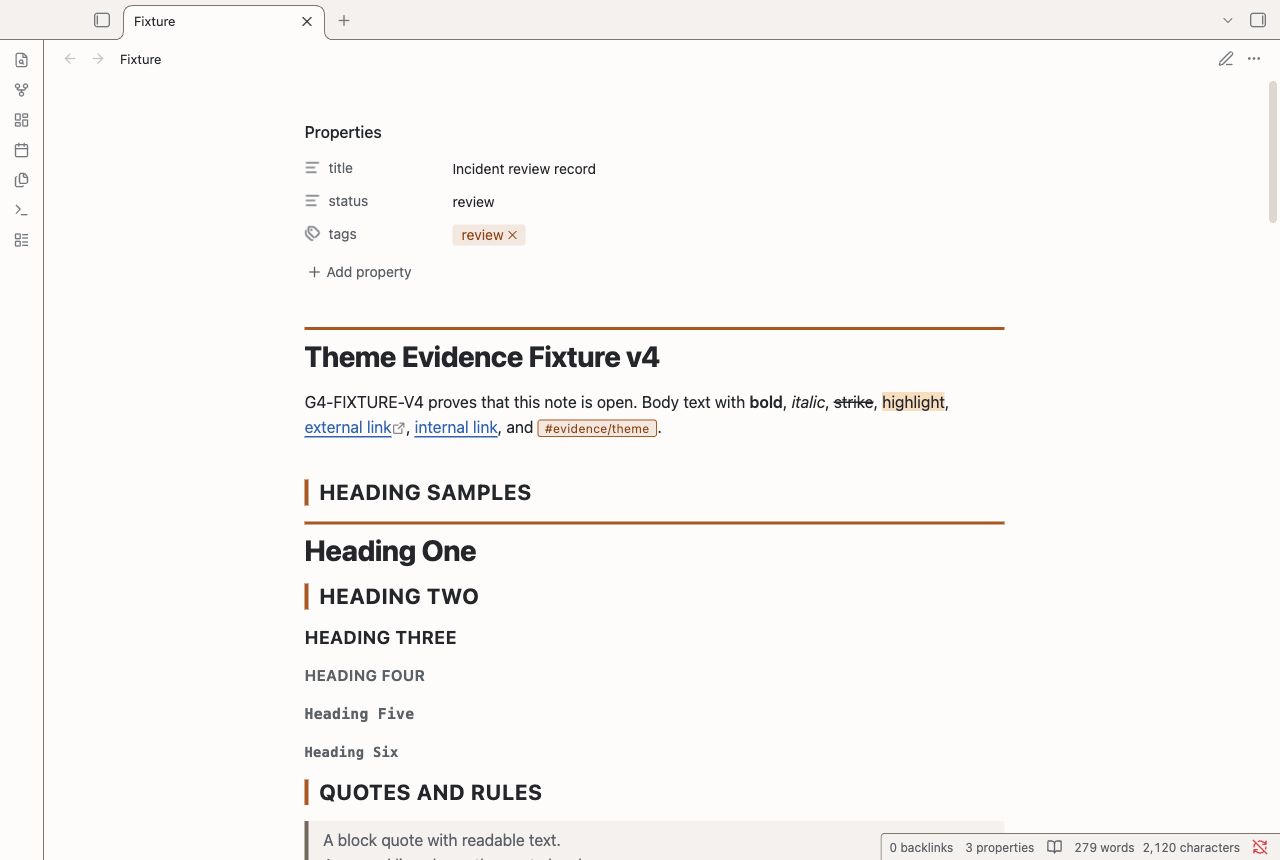Click '3 properties' in status bar
The width and height of the screenshot is (1280, 860).
point(1000,847)
